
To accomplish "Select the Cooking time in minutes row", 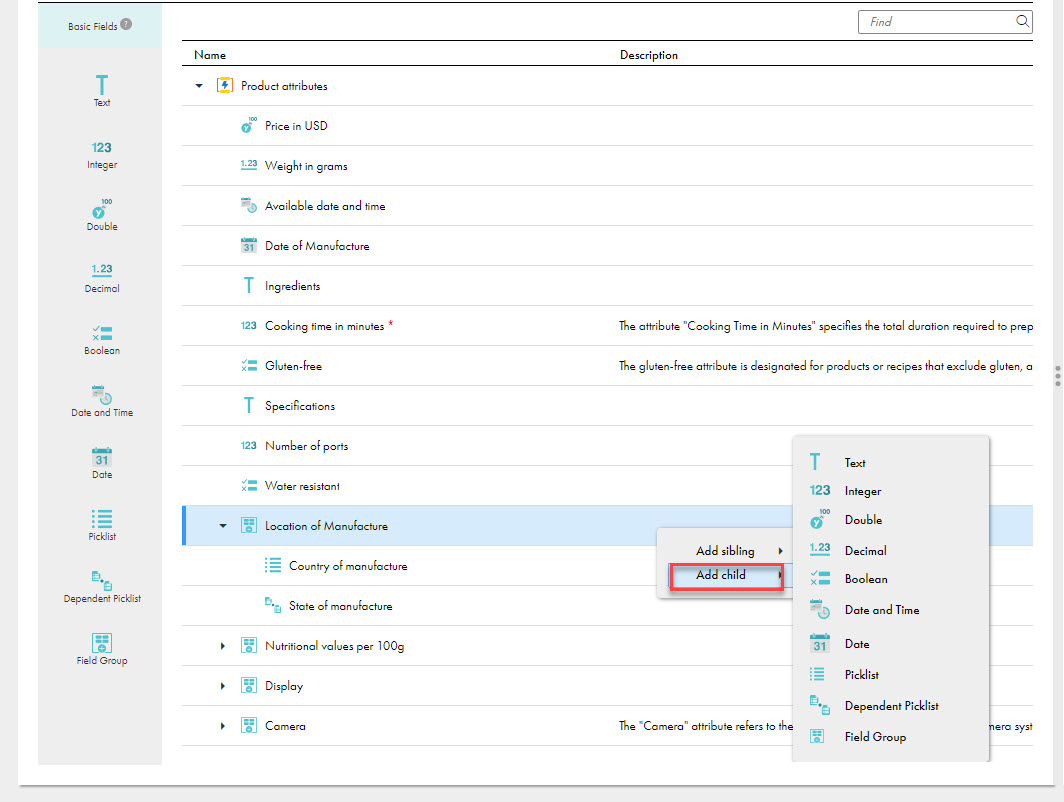I will pos(607,326).
